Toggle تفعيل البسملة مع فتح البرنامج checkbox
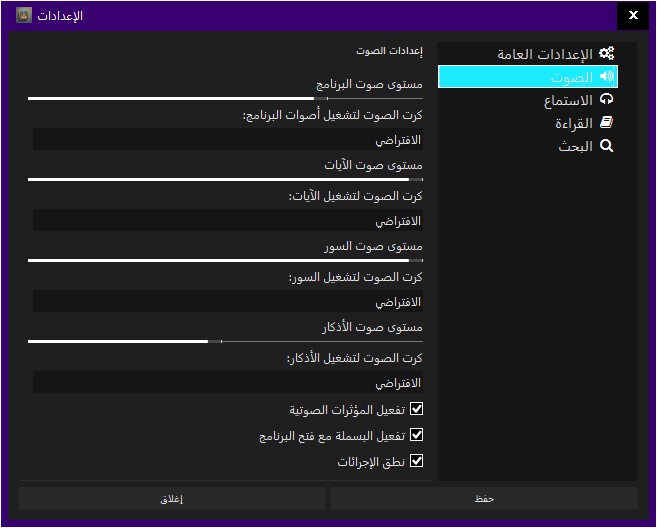This screenshot has width=657, height=528. click(416, 435)
